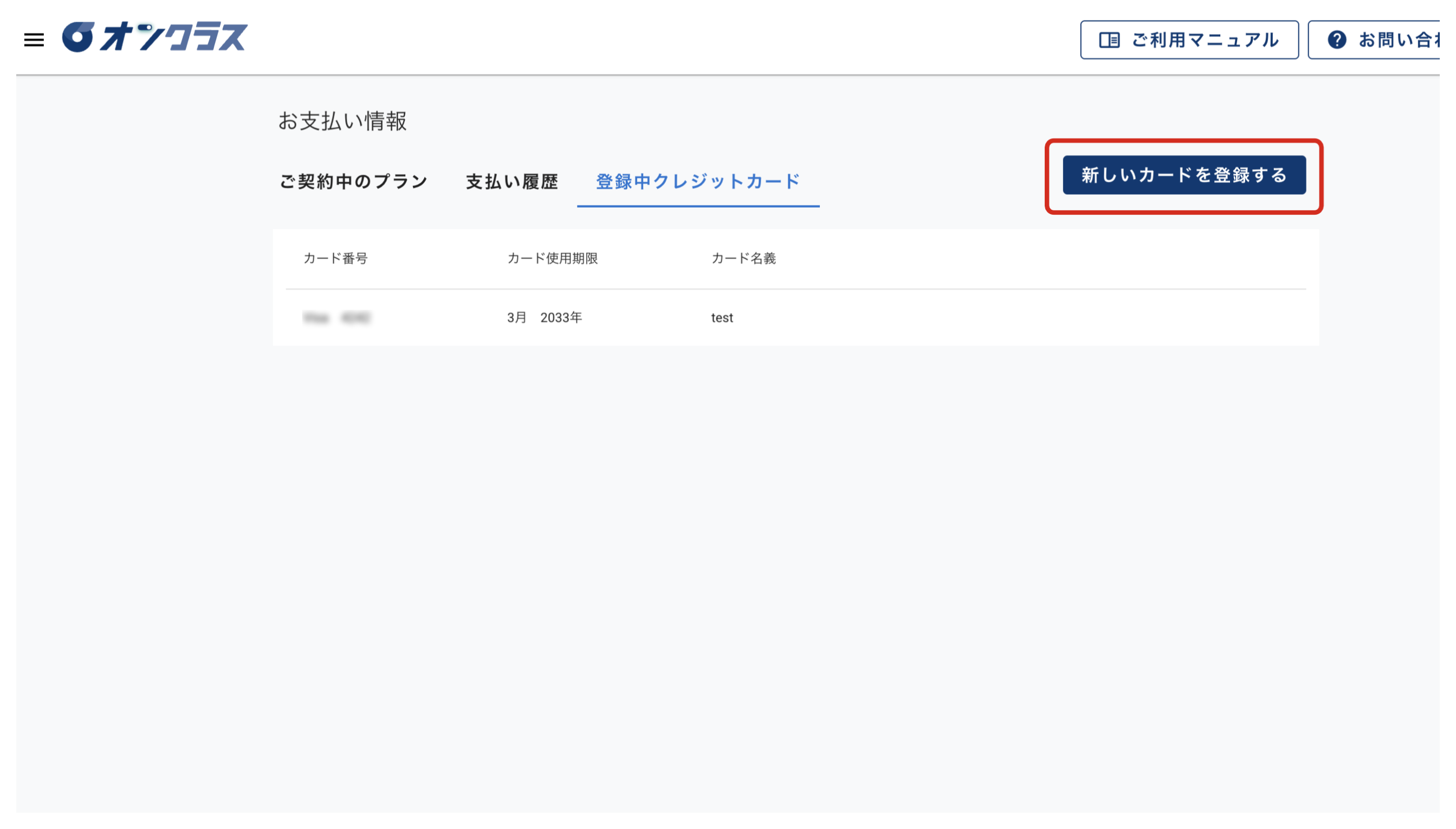Open the お問い合わせ button

[1374, 40]
